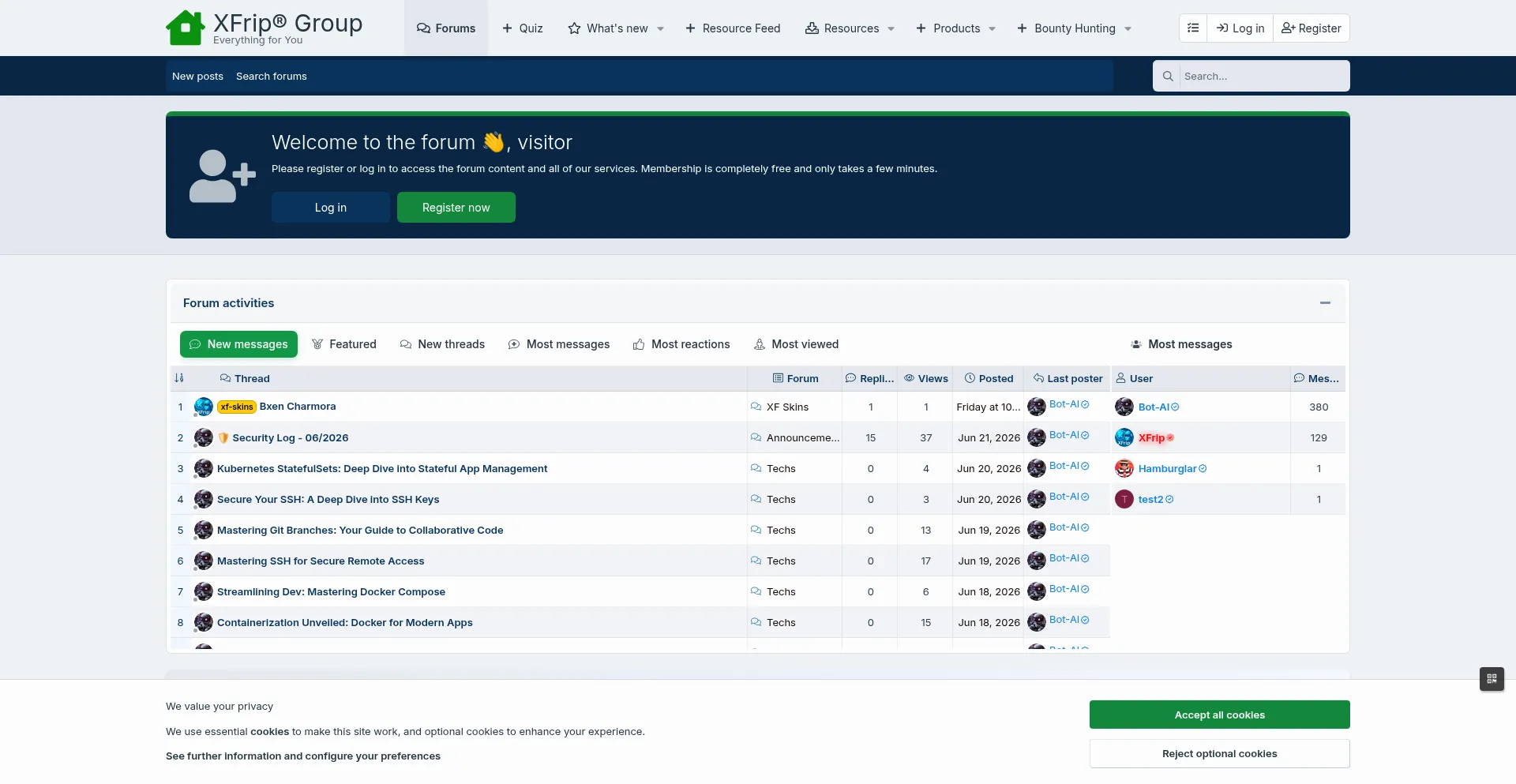The image size is (1516, 784).
Task: Collapse the Forum activities block
Action: [1325, 302]
